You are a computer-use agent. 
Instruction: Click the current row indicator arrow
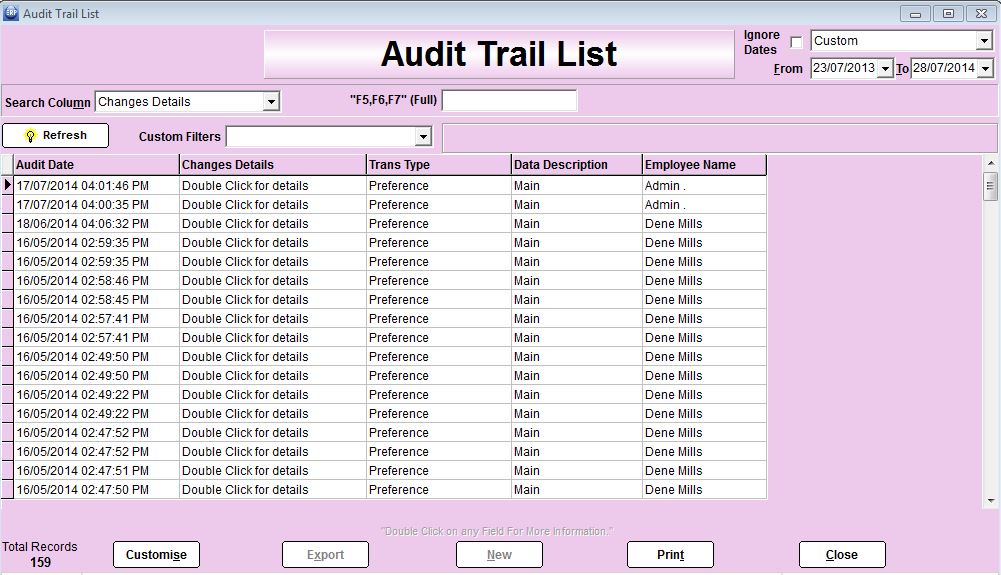8,185
